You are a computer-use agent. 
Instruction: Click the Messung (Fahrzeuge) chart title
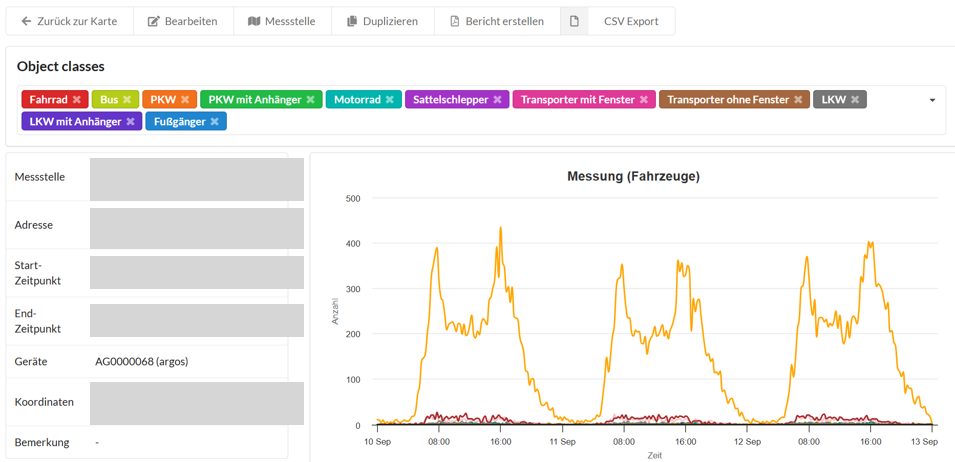click(x=633, y=177)
